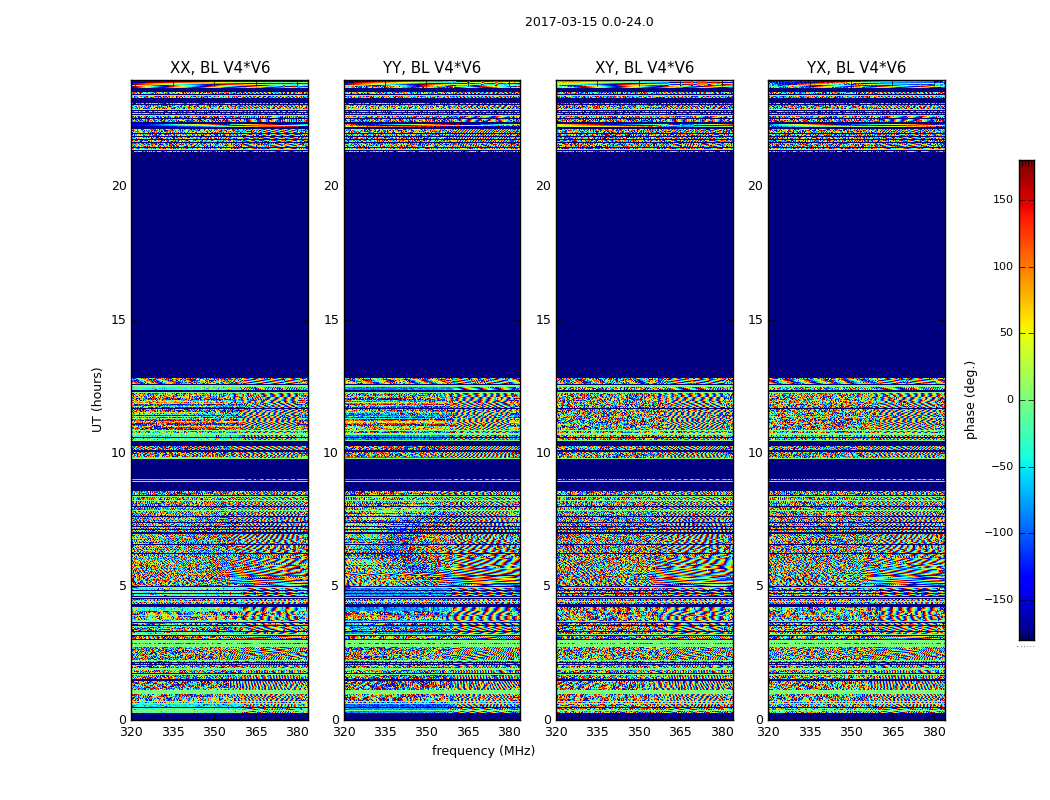The width and height of the screenshot is (1050, 800).
Task: Click inside the YY phase waterfall plot
Action: 432,400
